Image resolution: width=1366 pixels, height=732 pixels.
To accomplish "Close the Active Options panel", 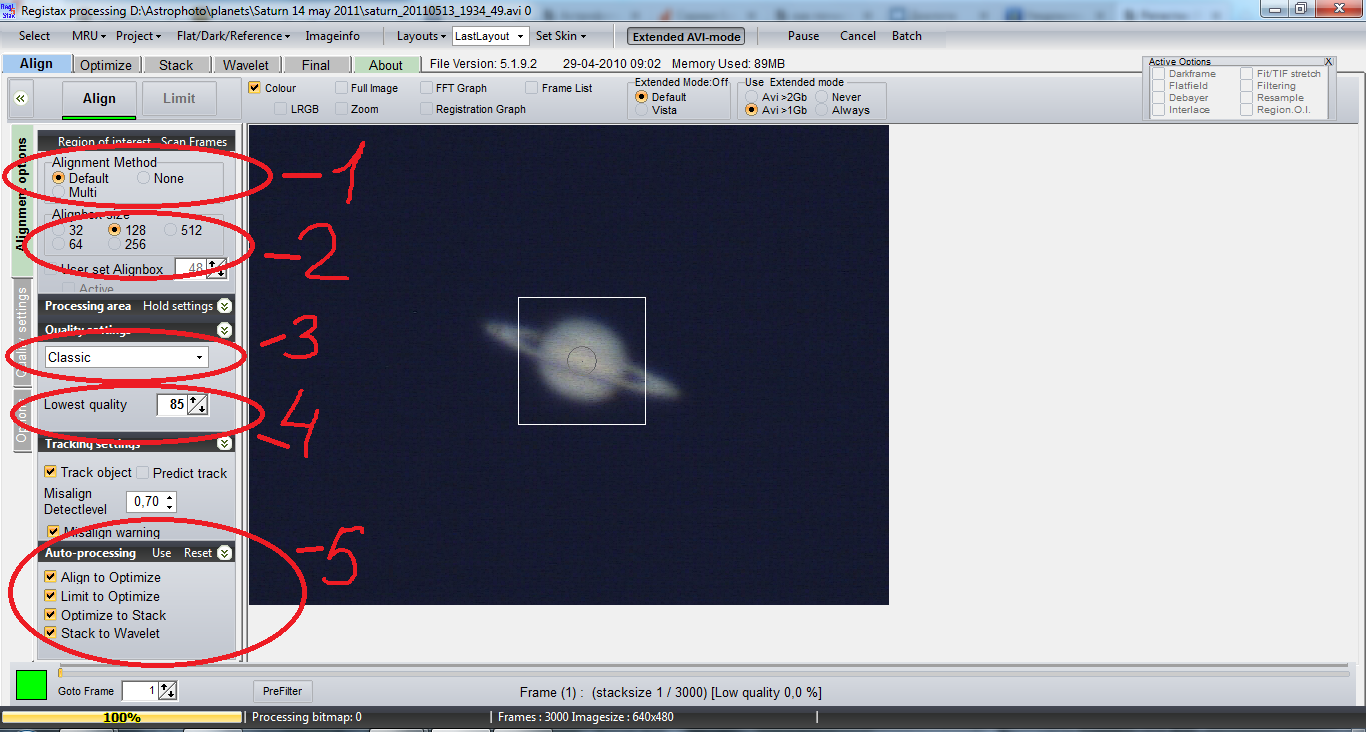I will point(1328,62).
